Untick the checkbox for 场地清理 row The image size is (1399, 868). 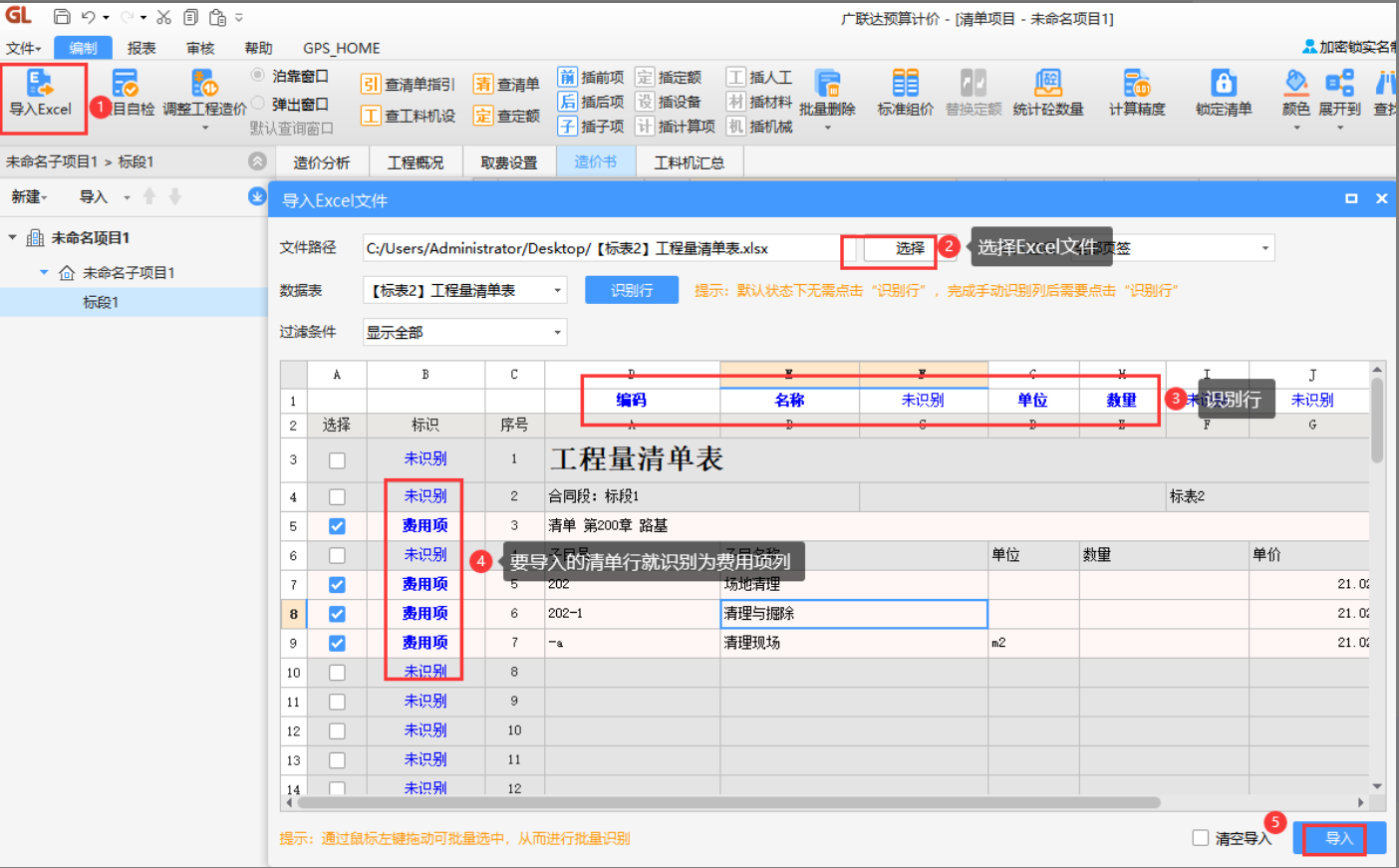coord(337,585)
